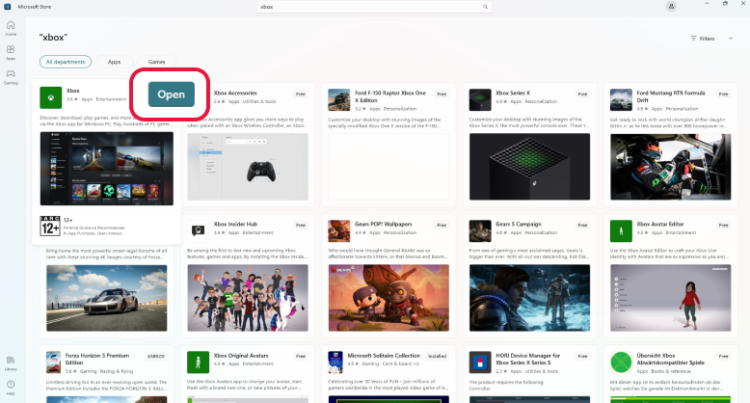This screenshot has width=750, height=403.
Task: Click the Microsoft Store logo icon
Action: [x=7, y=7]
